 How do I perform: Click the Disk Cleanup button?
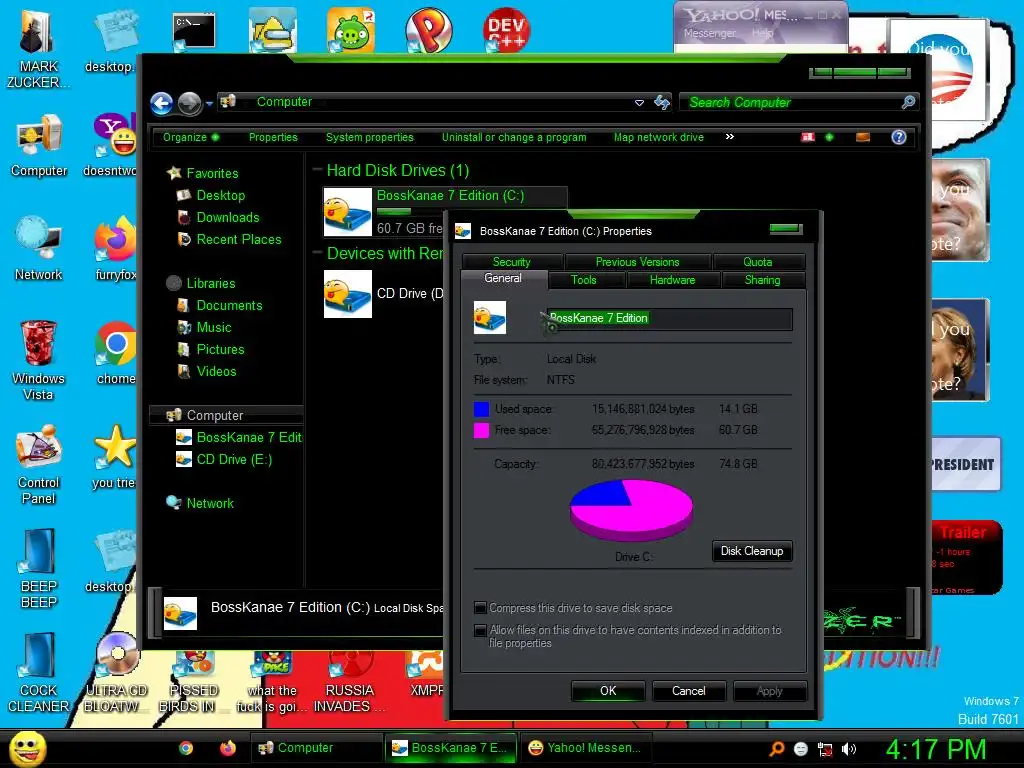[x=752, y=551]
